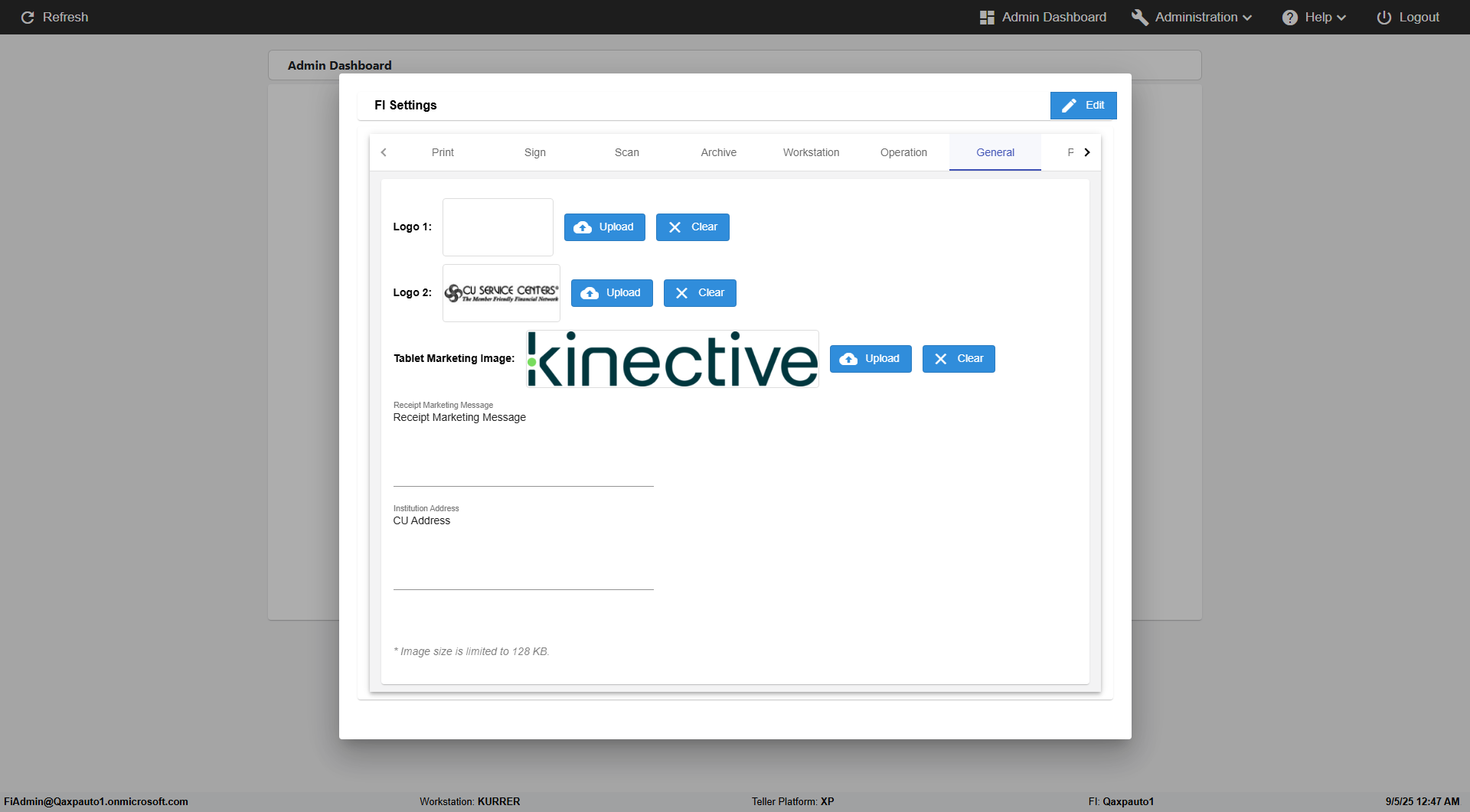
Task: Click the Logout power icon
Action: [1383, 17]
